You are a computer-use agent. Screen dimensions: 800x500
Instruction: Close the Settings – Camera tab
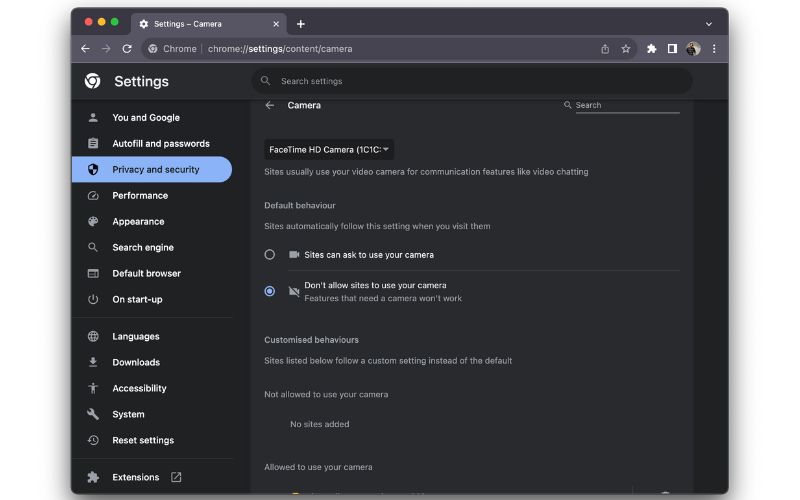pyautogui.click(x=276, y=24)
